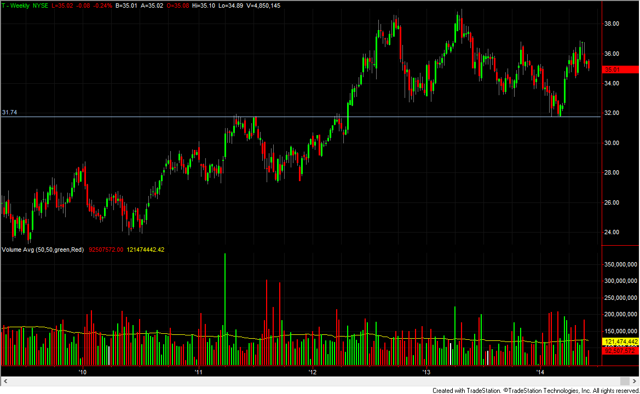Image resolution: width=640 pixels, height=394 pixels.
Task: Click the '38.00' price axis label
Action: point(611,24)
